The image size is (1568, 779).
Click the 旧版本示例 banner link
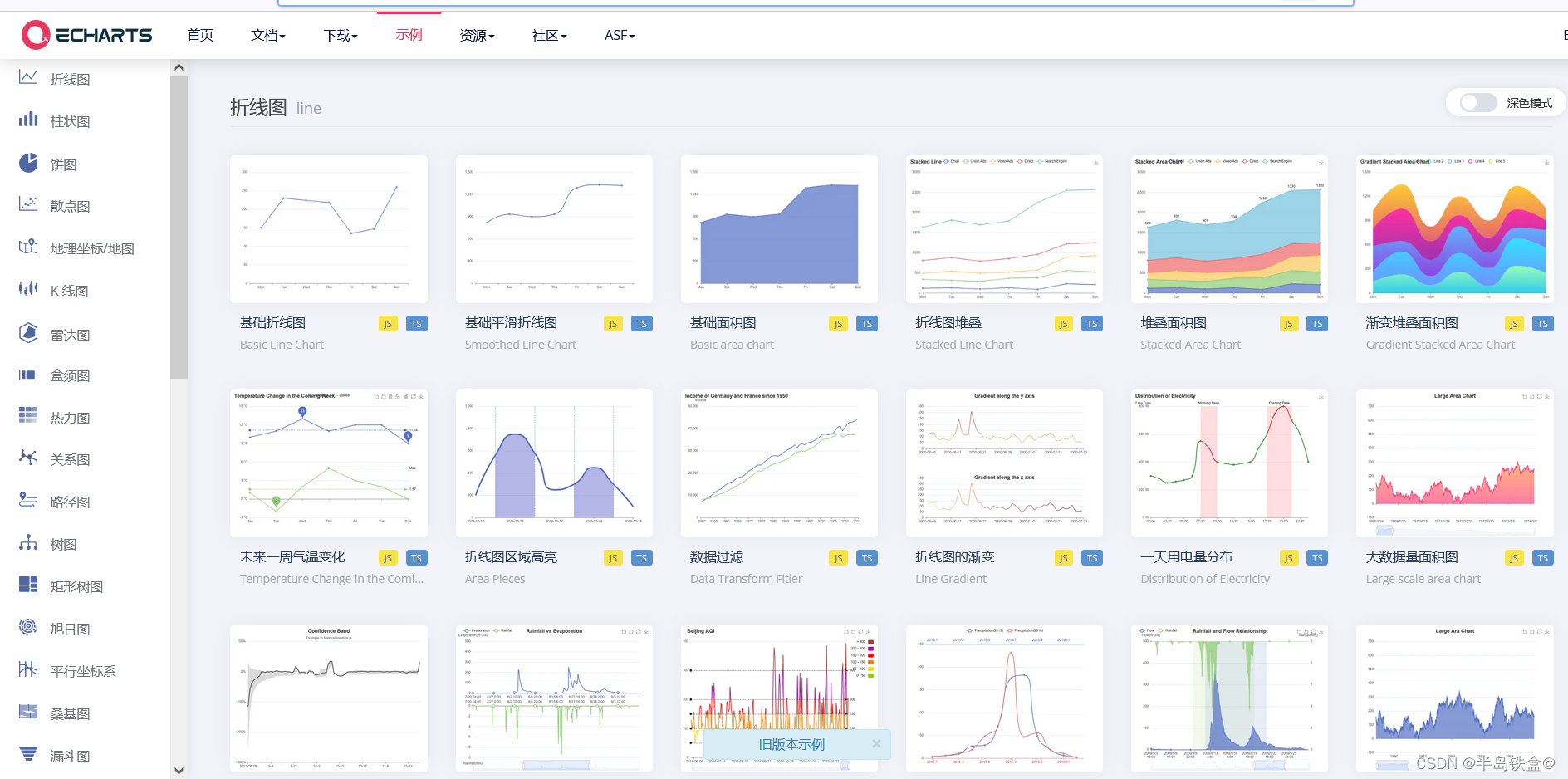pos(791,744)
